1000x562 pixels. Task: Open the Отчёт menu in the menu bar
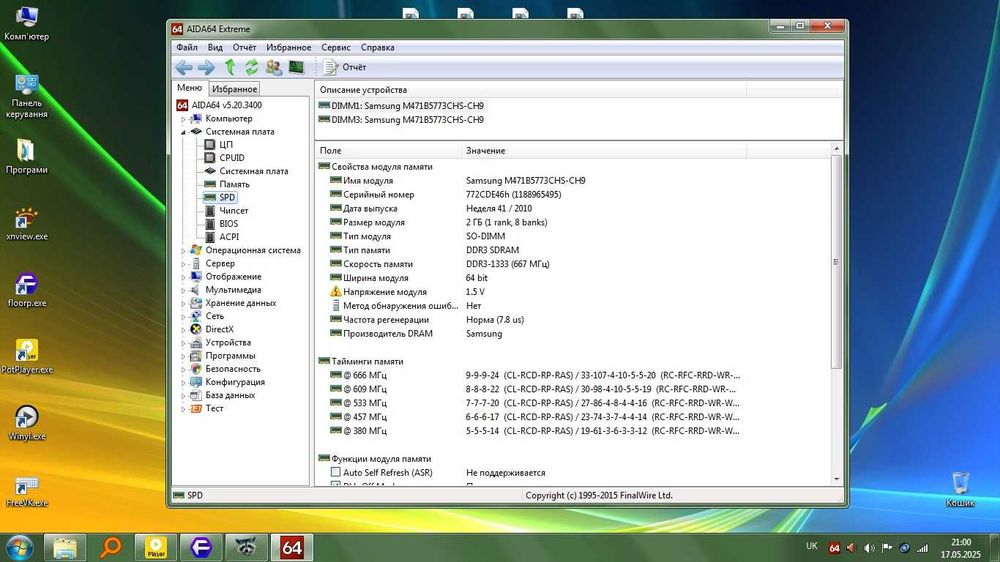(244, 47)
